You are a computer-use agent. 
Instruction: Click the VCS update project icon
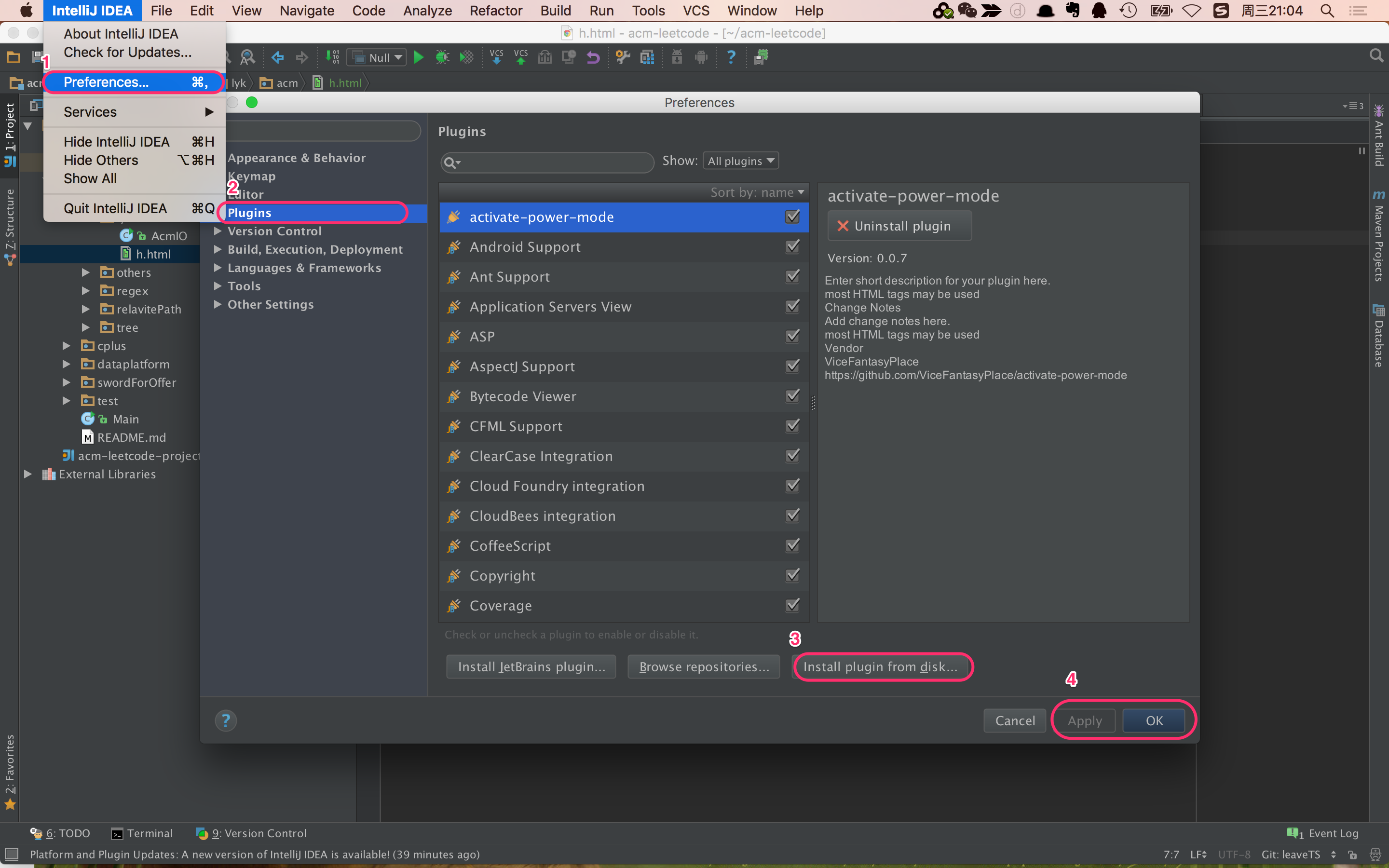point(496,57)
